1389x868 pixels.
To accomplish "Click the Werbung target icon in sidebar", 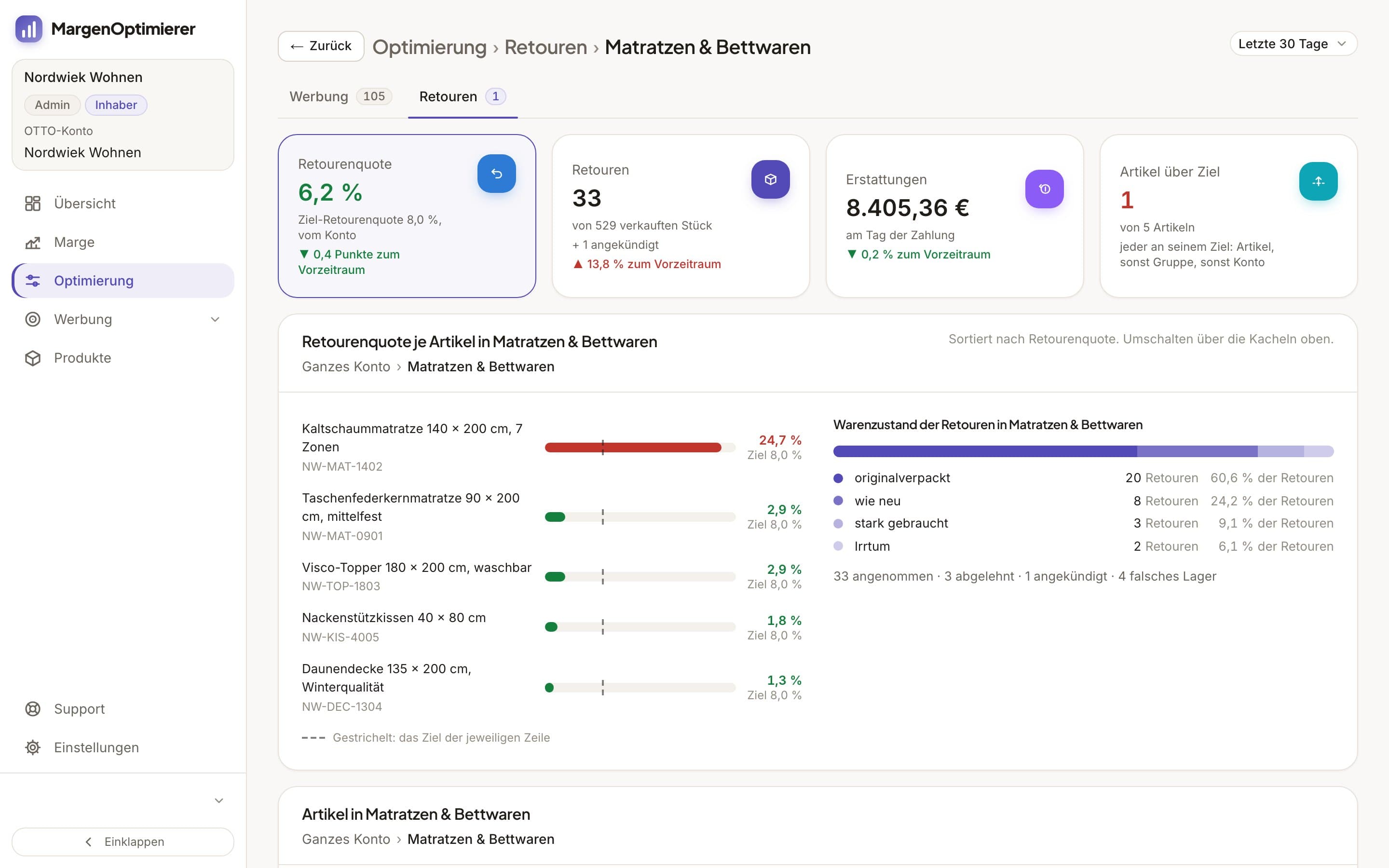I will pyautogui.click(x=33, y=319).
